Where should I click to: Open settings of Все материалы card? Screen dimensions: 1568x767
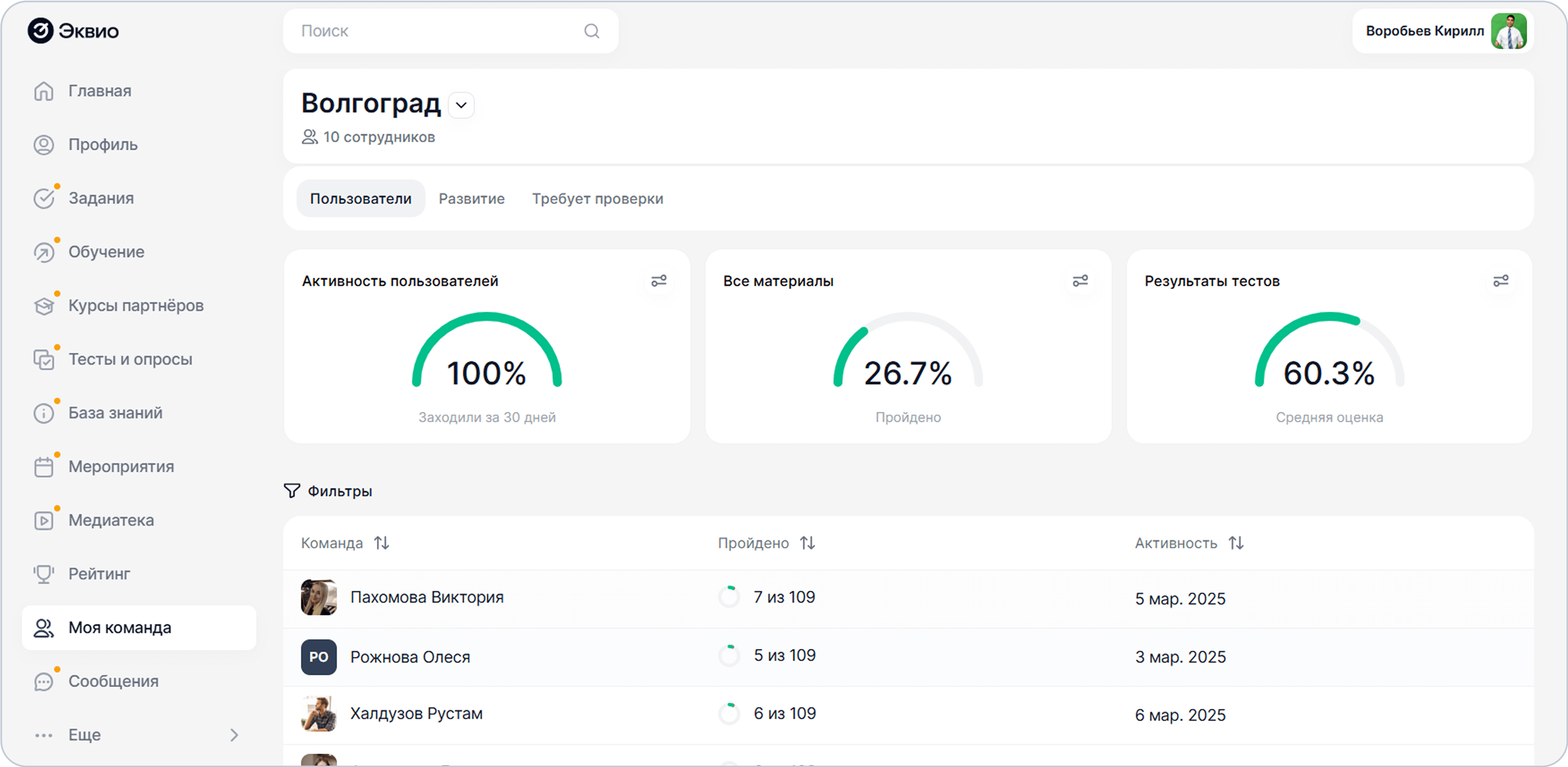1080,281
